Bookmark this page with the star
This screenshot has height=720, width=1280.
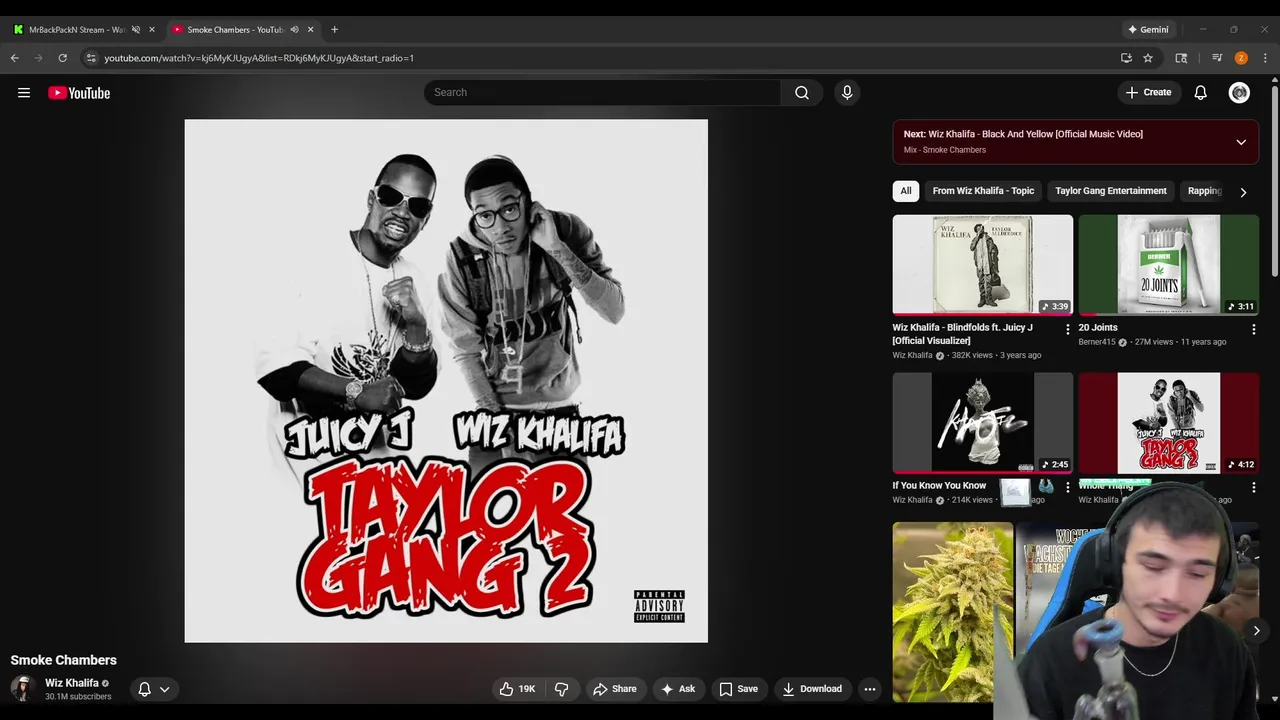1148,58
